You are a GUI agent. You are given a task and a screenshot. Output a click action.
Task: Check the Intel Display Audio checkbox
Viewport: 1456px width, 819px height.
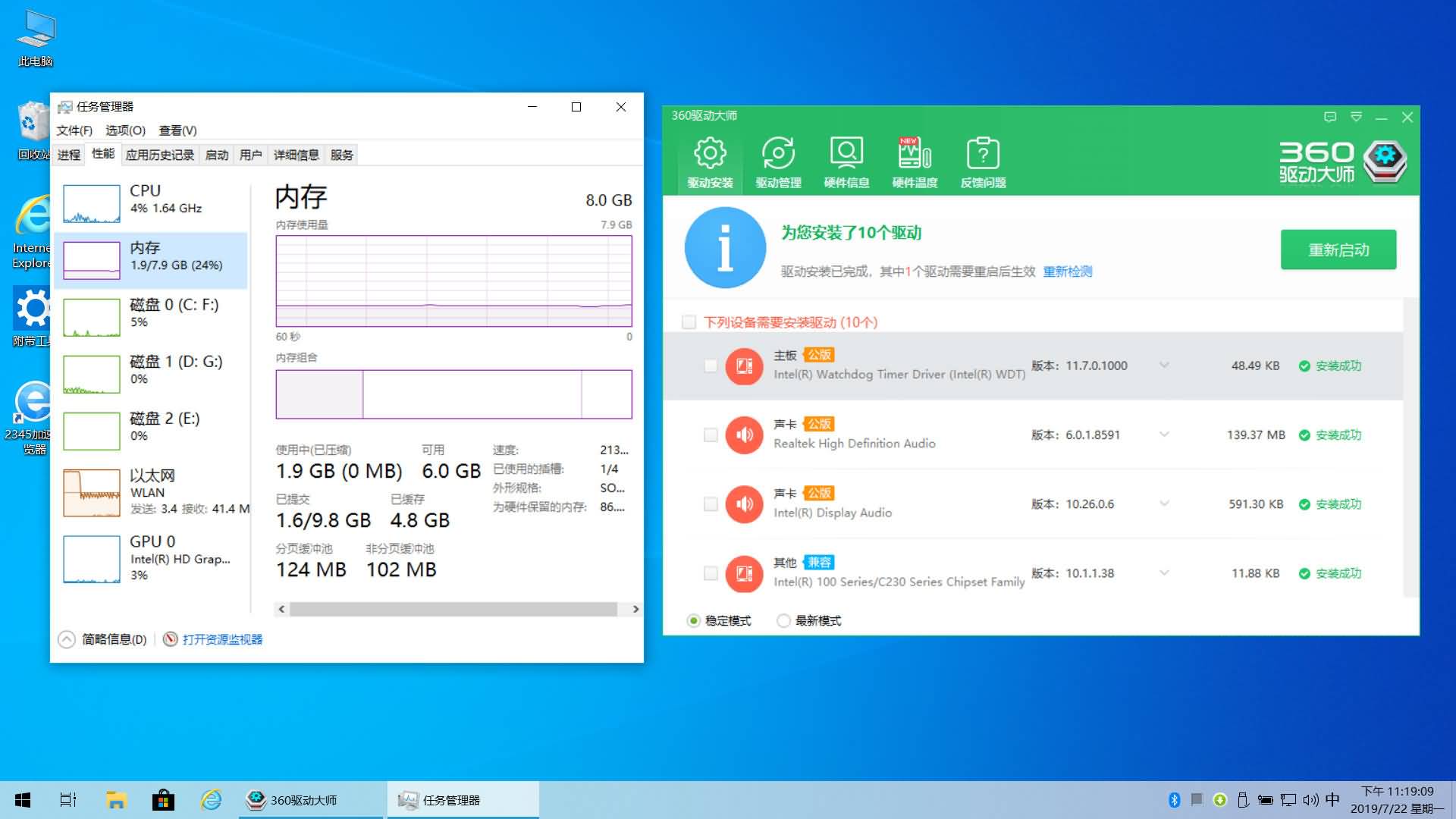pos(711,504)
